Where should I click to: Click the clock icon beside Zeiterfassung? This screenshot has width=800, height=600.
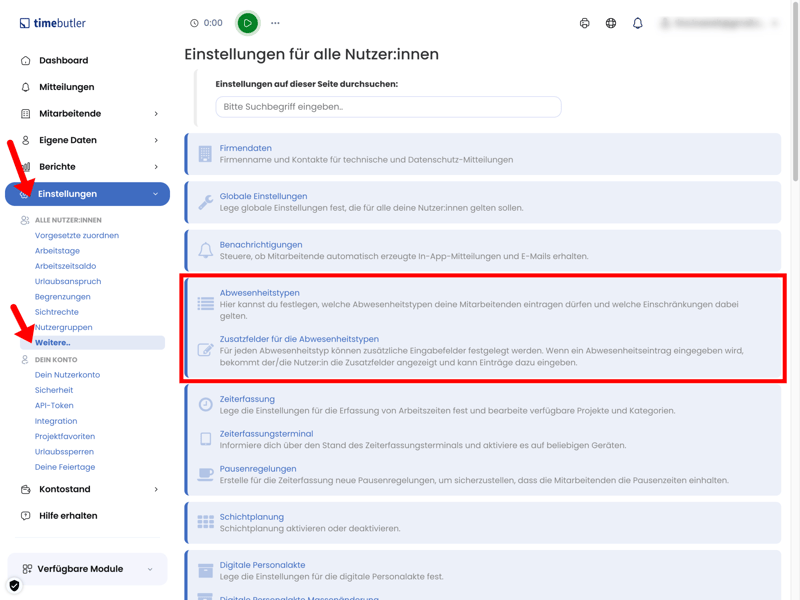pos(206,404)
